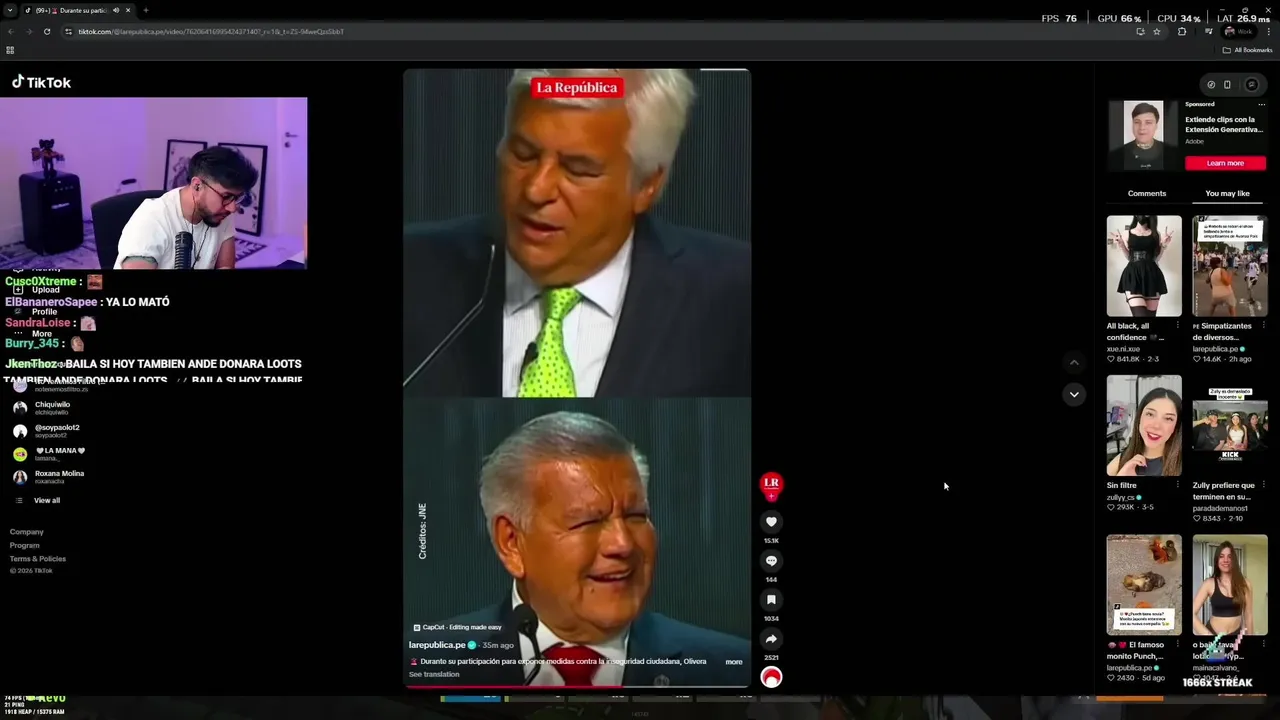Mute the tab using its speaker icon
This screenshot has height=720, width=1280.
115,10
